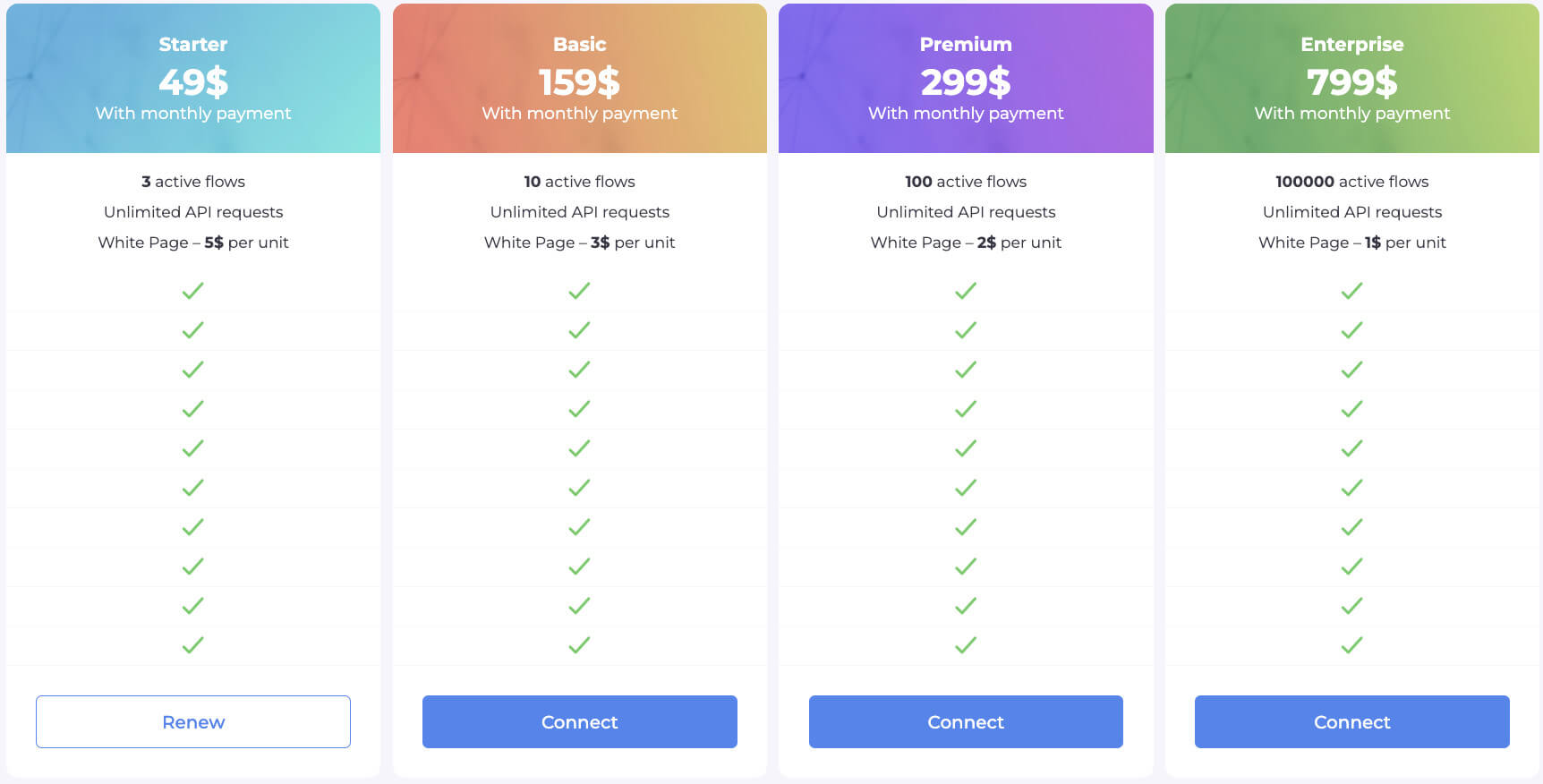Select the Enterprise 799$ plan header
The width and height of the screenshot is (1543, 784).
[1352, 79]
